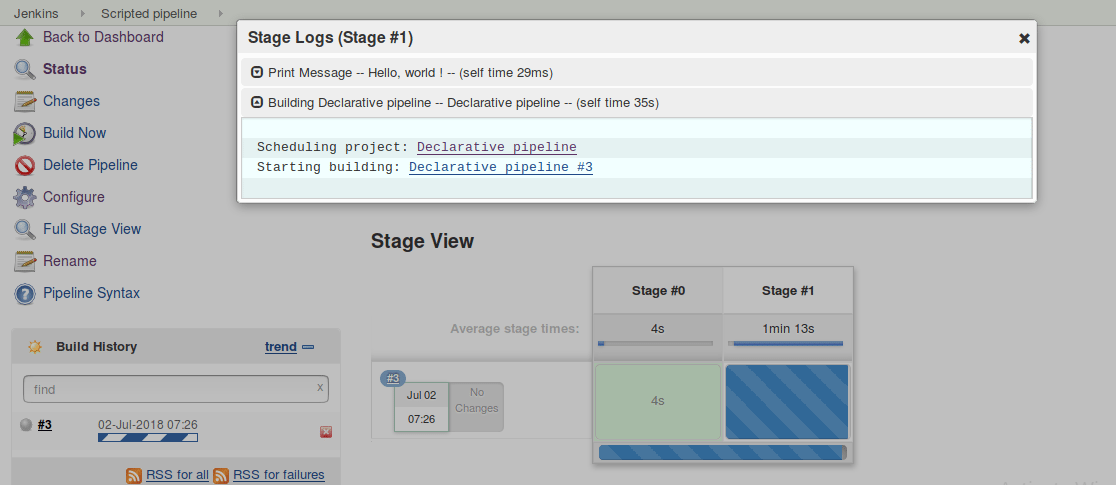Focus the find field in Build History
1116x485 pixels.
coord(176,390)
